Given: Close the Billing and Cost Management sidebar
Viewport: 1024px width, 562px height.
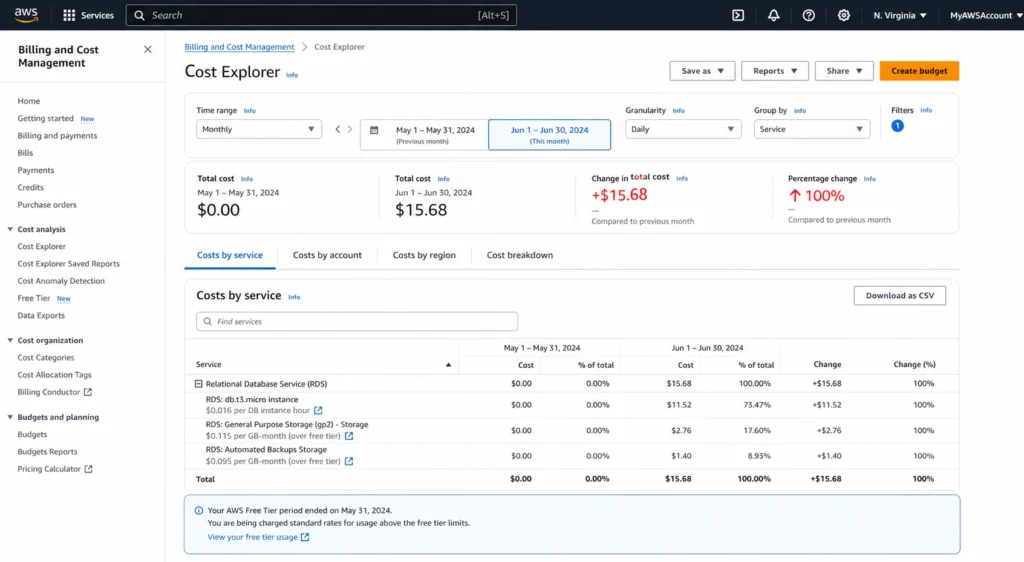Looking at the screenshot, I should tap(148, 50).
